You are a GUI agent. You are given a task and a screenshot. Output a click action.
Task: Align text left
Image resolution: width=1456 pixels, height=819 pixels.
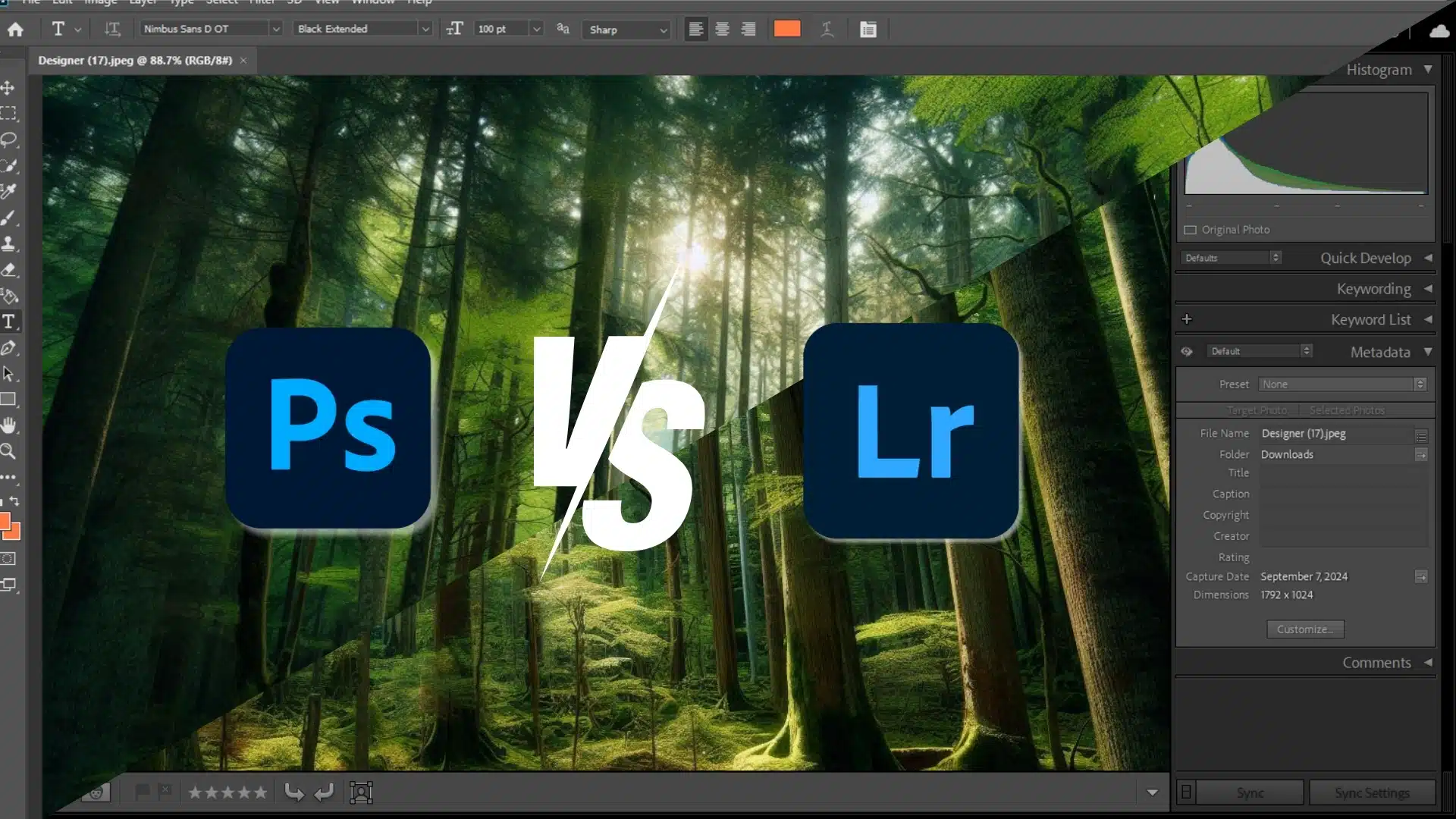coord(695,29)
